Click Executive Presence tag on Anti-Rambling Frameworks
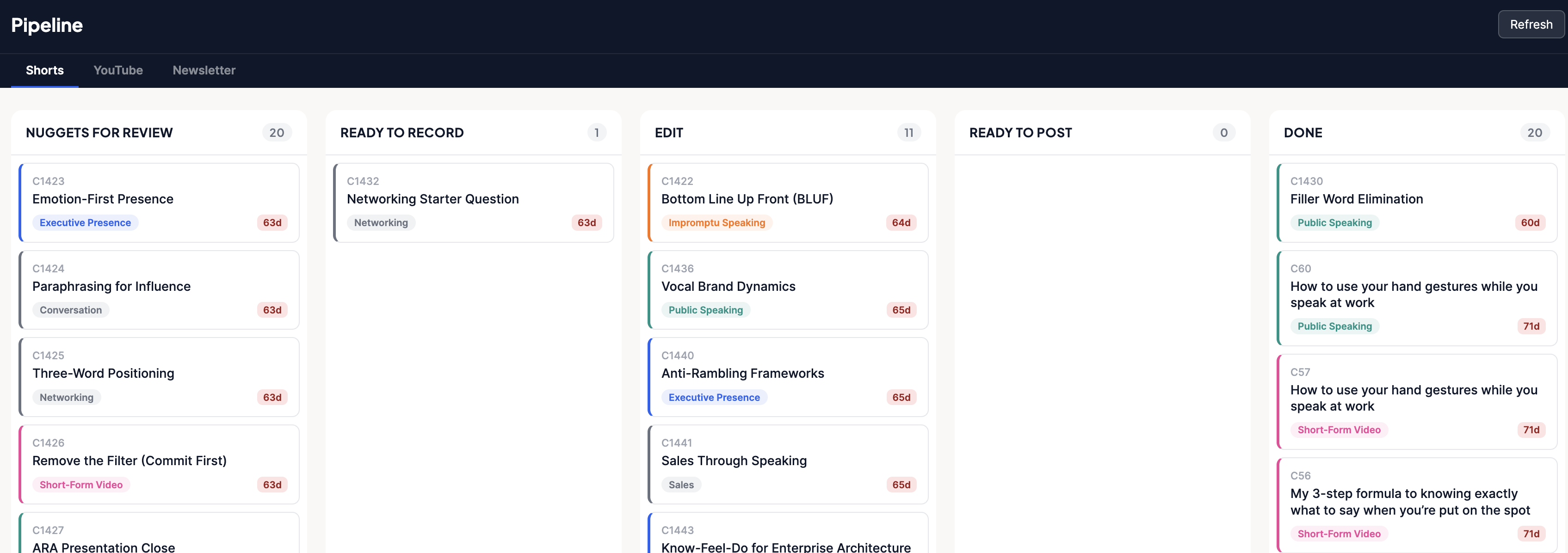 714,397
